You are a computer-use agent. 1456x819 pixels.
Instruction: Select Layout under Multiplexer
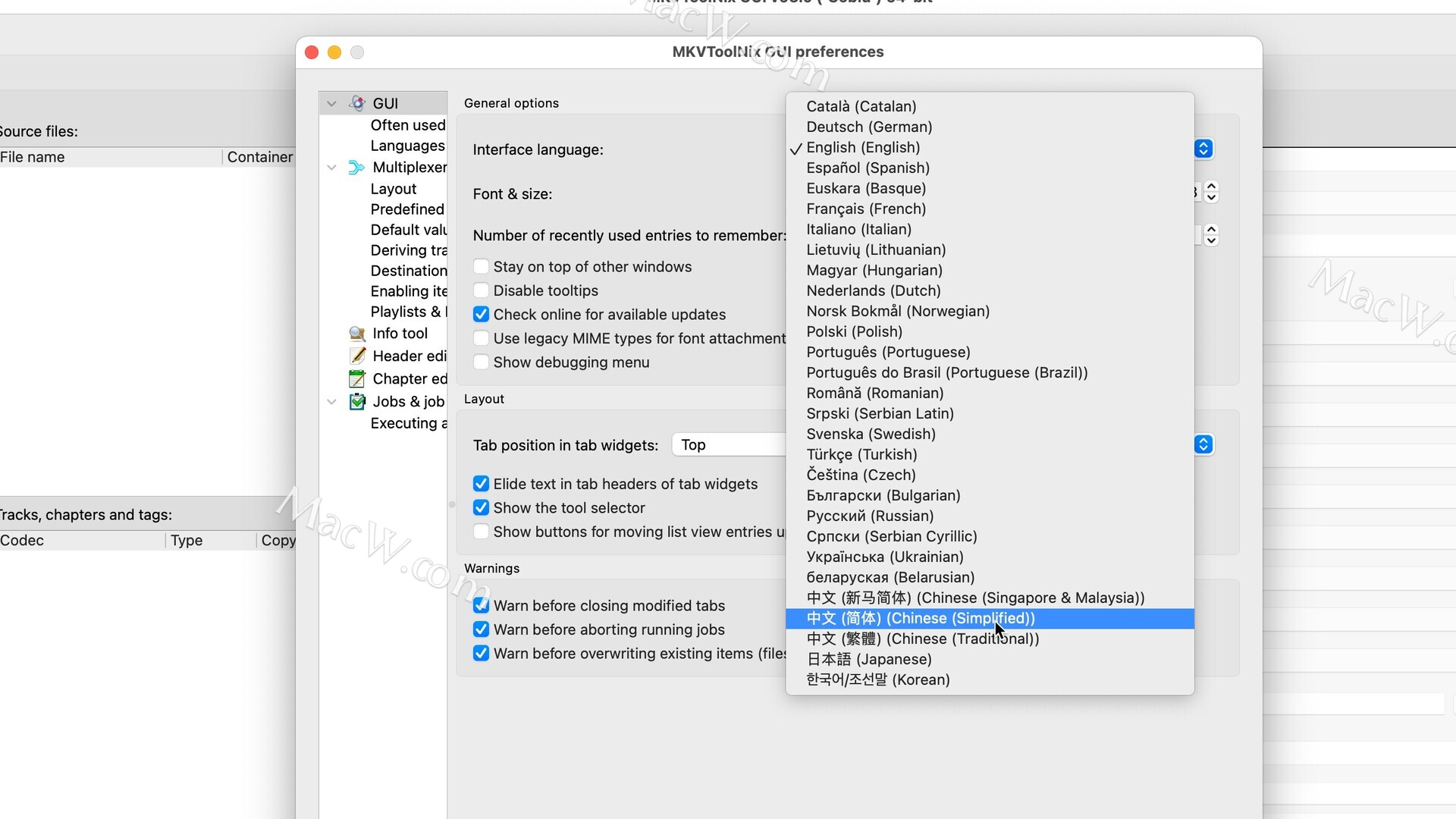click(394, 189)
